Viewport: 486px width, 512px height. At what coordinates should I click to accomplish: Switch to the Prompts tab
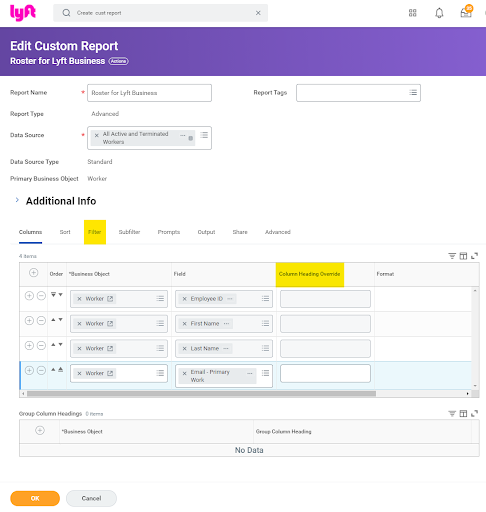click(x=169, y=232)
